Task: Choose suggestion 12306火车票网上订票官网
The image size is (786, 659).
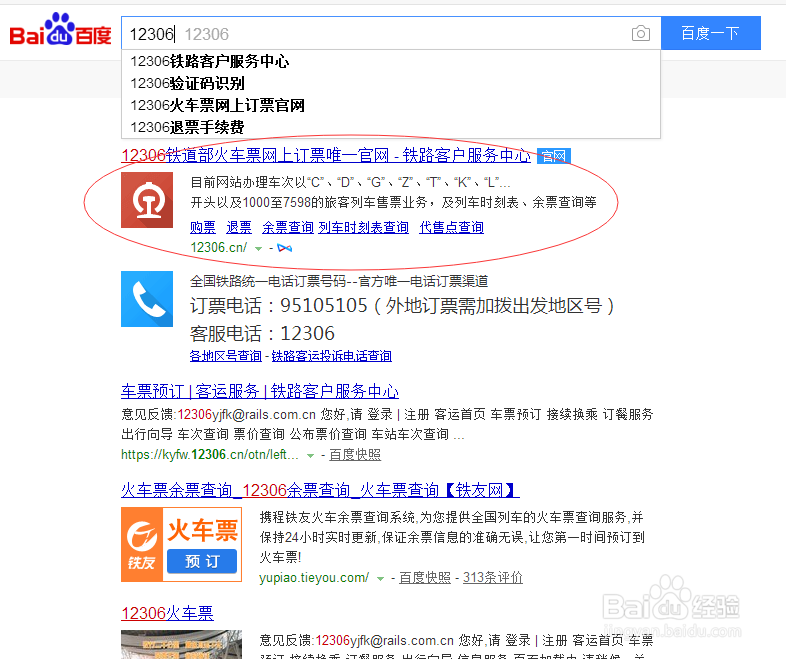Action: click(x=391, y=105)
